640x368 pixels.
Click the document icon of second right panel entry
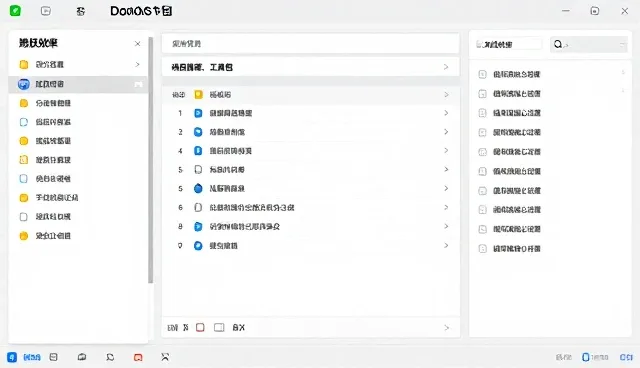tap(482, 94)
